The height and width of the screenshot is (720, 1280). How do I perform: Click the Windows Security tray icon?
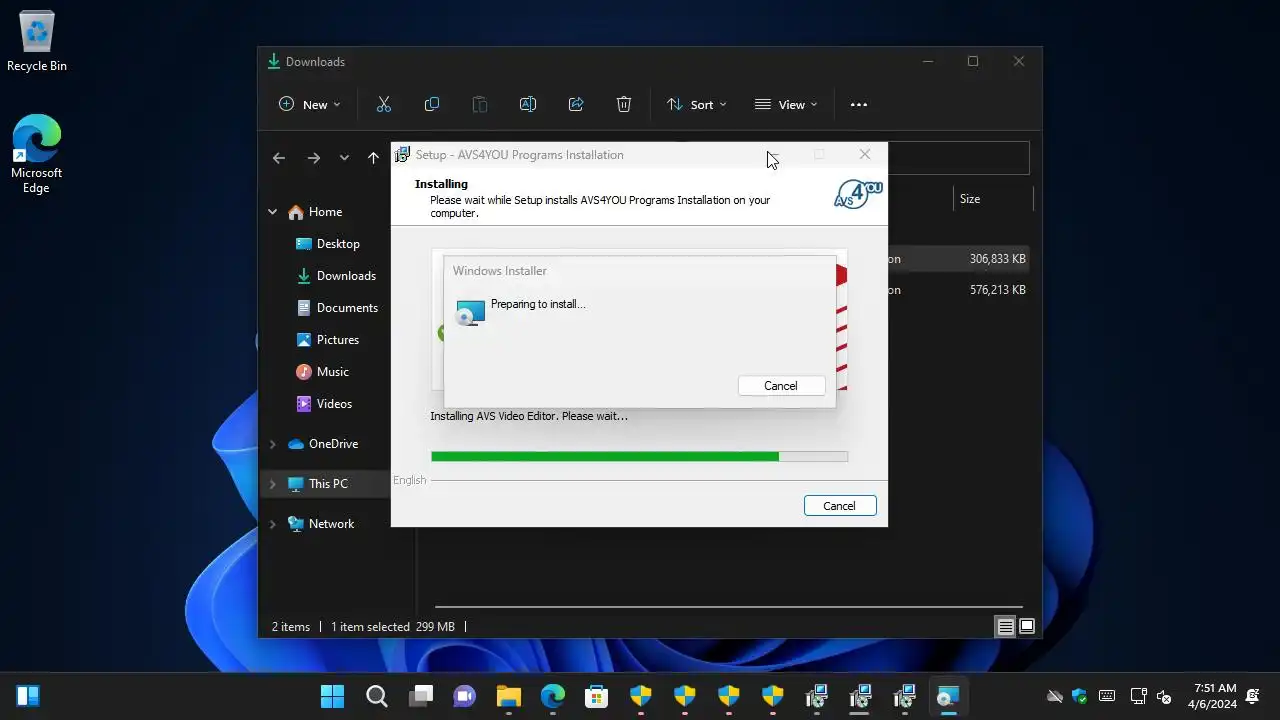coord(1079,696)
